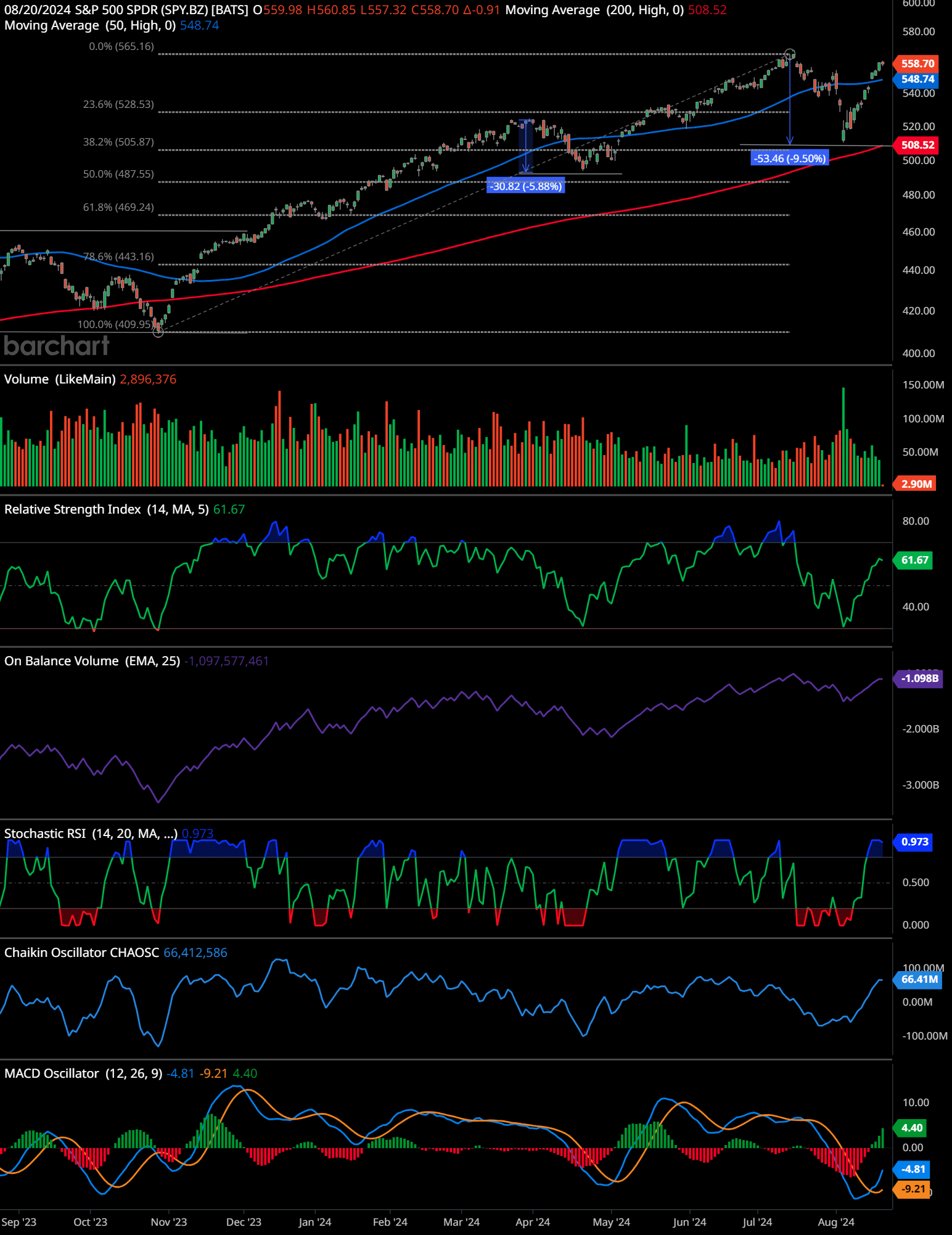Image resolution: width=952 pixels, height=1235 pixels.
Task: Click the 0.0% (565.16) Fibonacci label
Action: (121, 46)
